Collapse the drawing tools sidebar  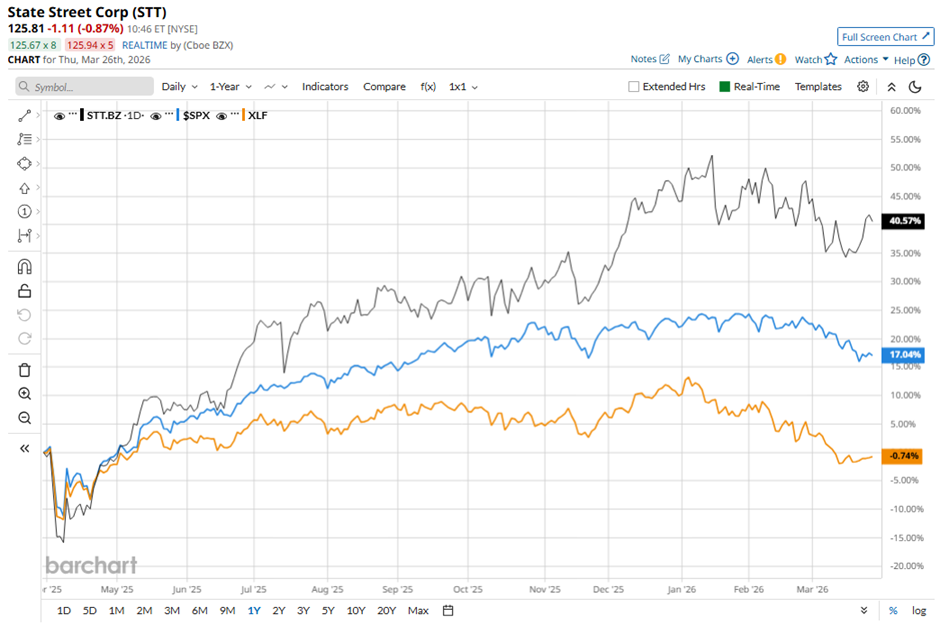pyautogui.click(x=25, y=448)
